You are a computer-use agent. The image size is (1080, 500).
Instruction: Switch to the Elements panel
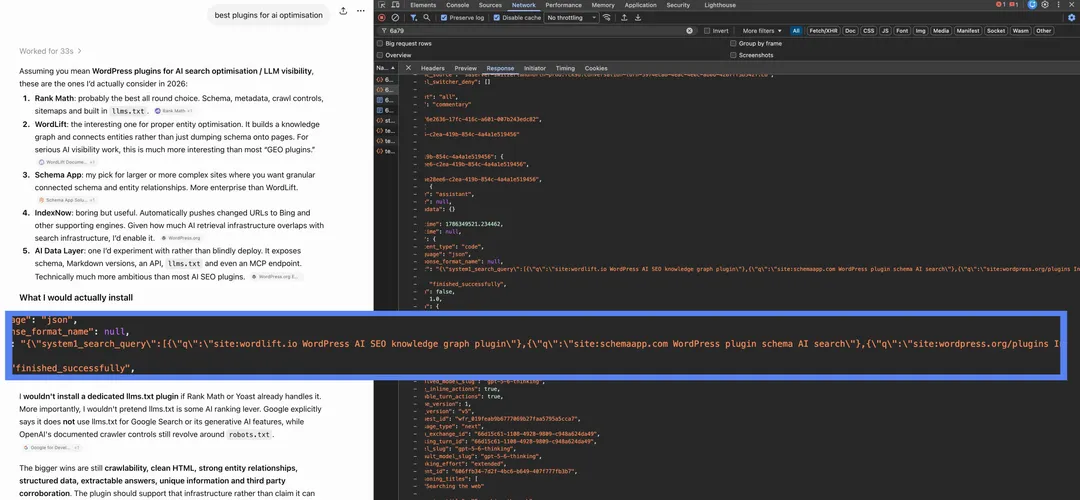click(x=423, y=5)
